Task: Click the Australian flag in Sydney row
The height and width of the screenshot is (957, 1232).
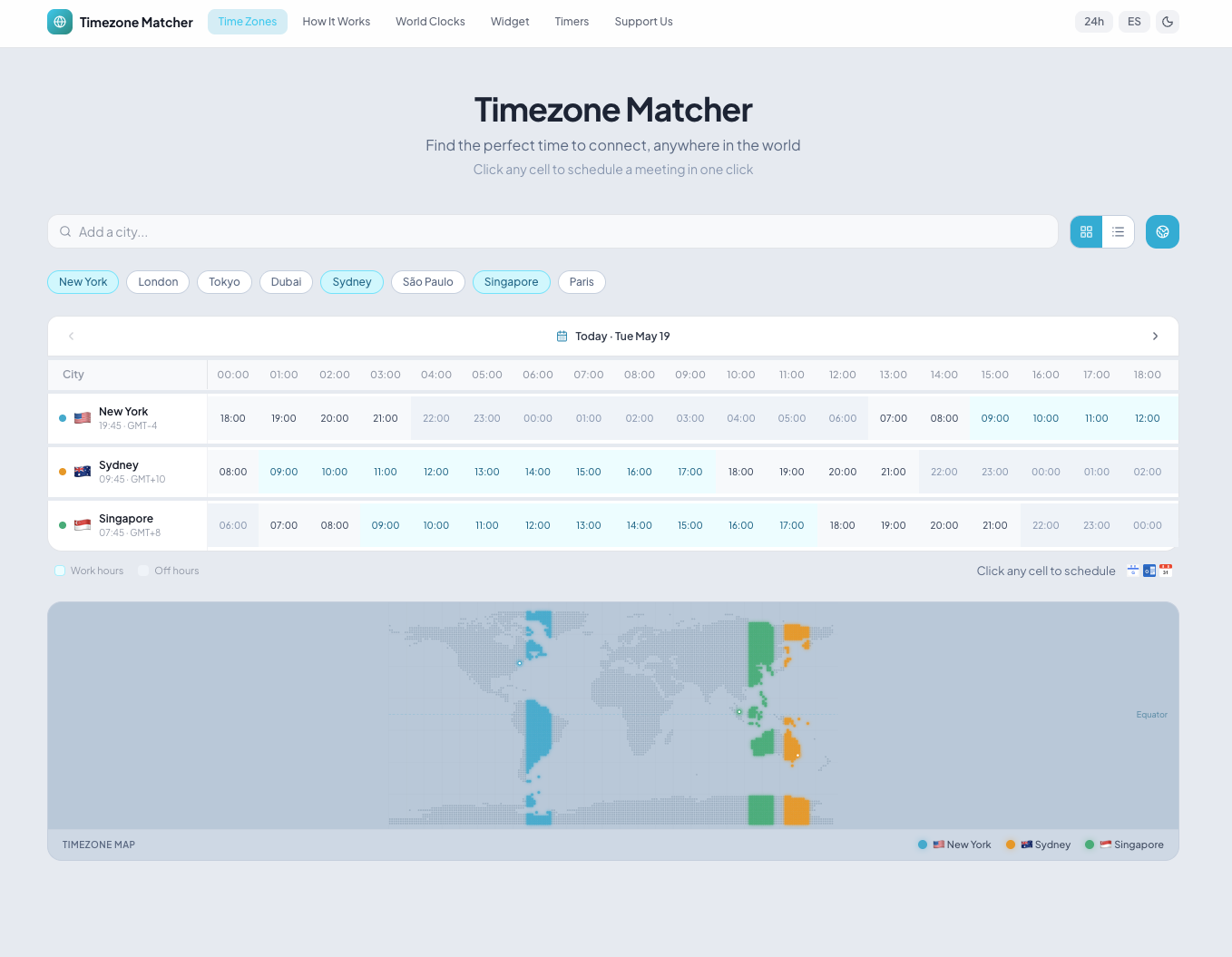Action: 83,472
